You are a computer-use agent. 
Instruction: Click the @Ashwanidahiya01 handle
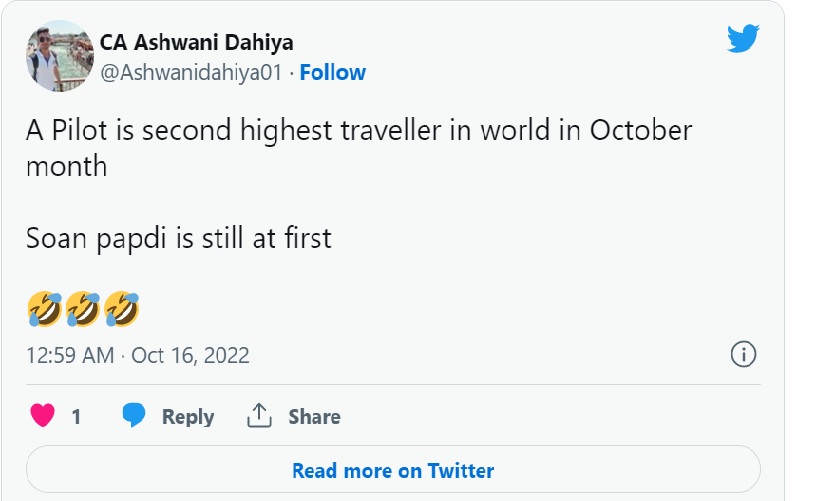tap(191, 72)
